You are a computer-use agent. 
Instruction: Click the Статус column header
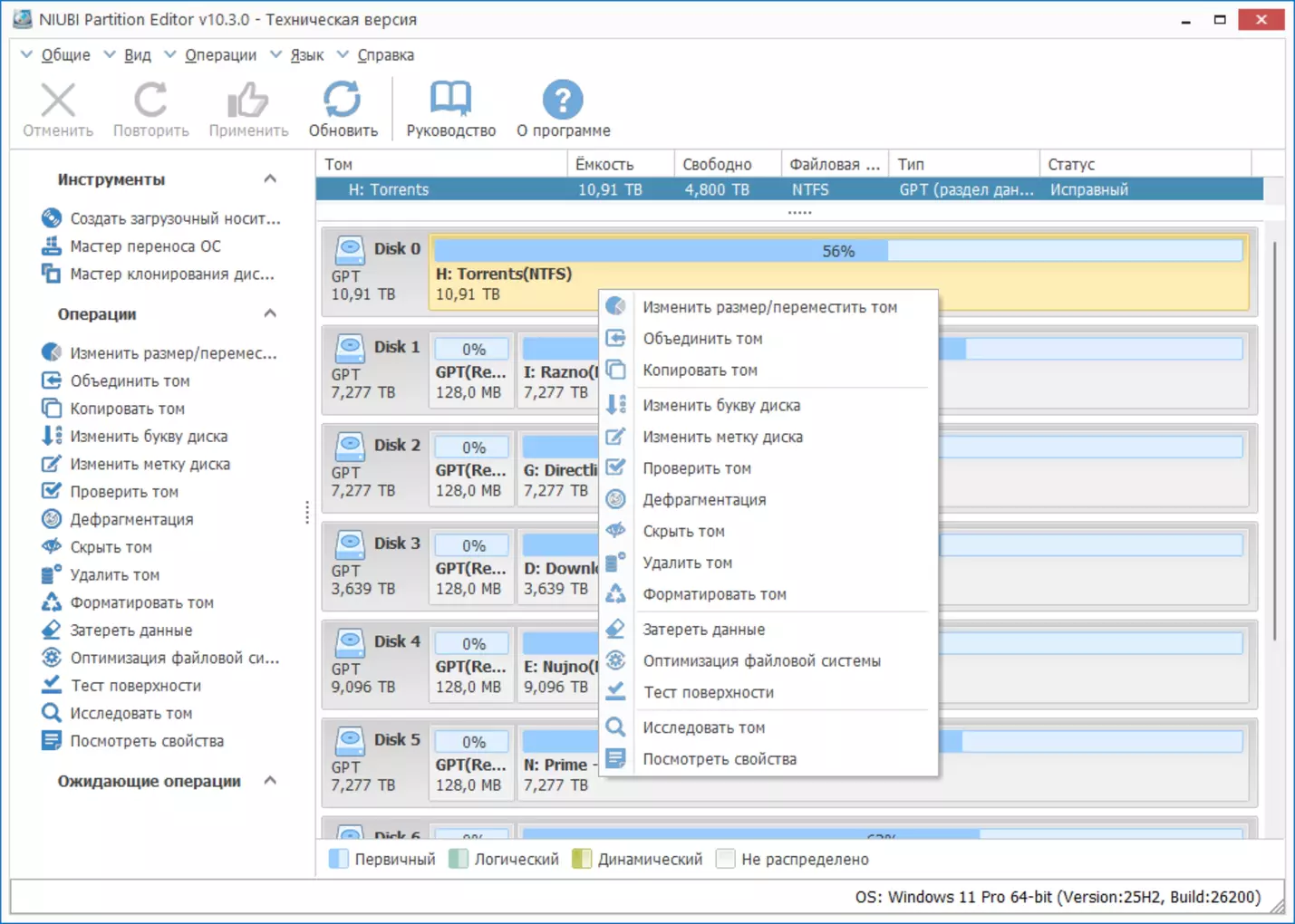1071,164
